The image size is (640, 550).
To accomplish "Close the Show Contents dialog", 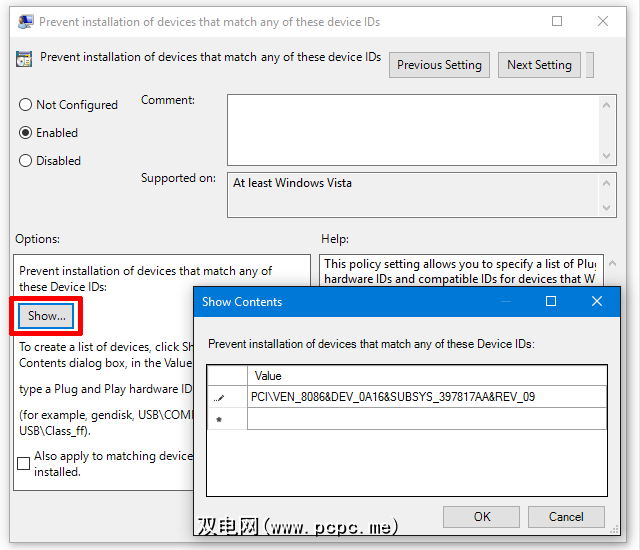I will [597, 302].
